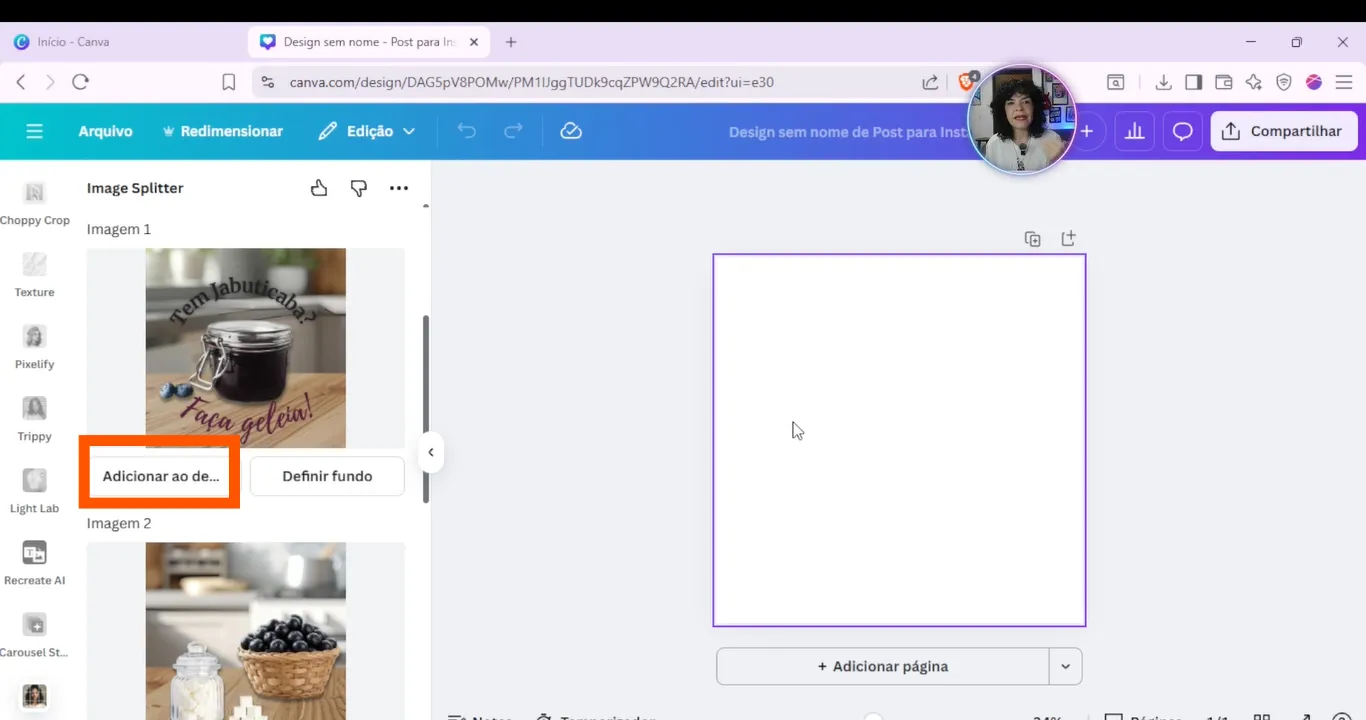This screenshot has width=1366, height=720.
Task: Open the Pixelify app in the sidebar
Action: (x=34, y=346)
